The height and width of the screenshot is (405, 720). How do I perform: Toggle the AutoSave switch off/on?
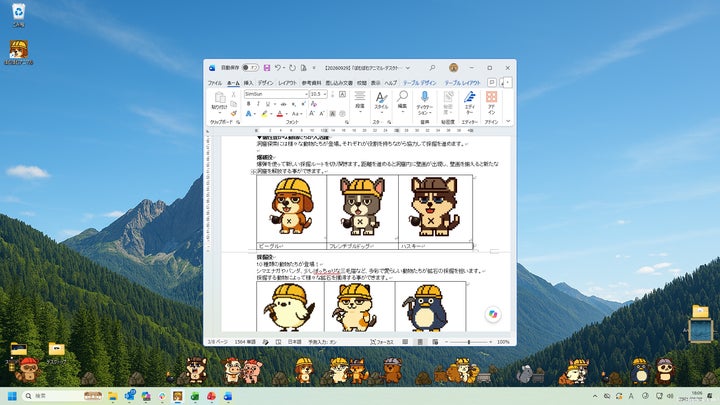250,68
